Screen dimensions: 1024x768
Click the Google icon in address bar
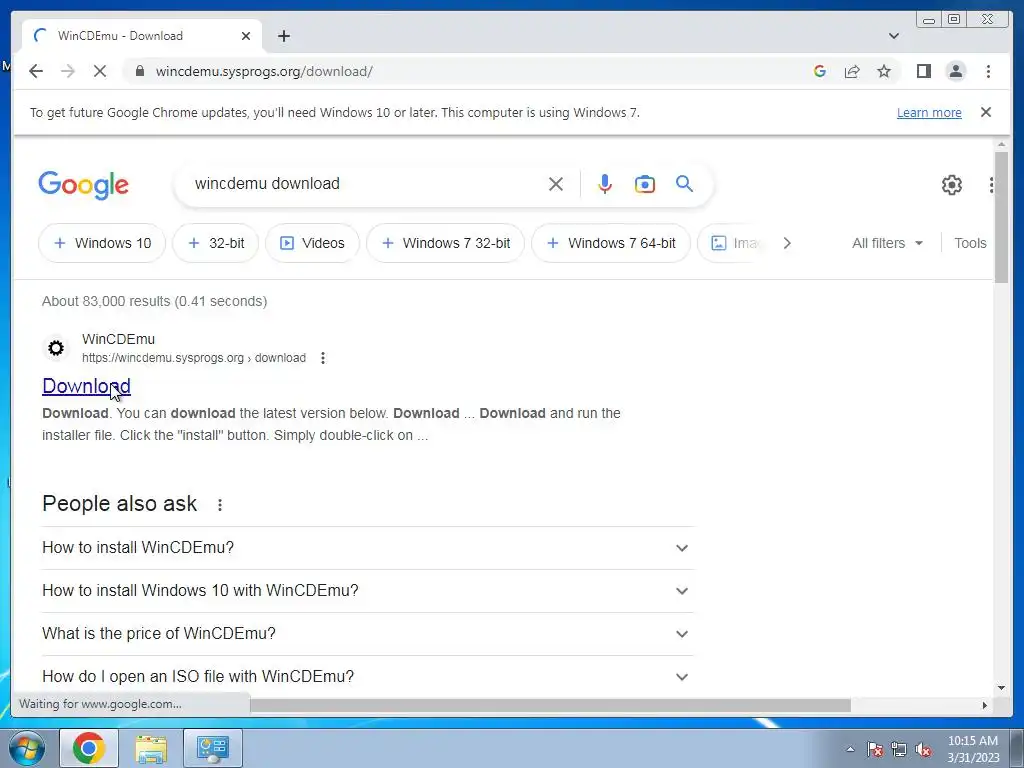tap(820, 71)
